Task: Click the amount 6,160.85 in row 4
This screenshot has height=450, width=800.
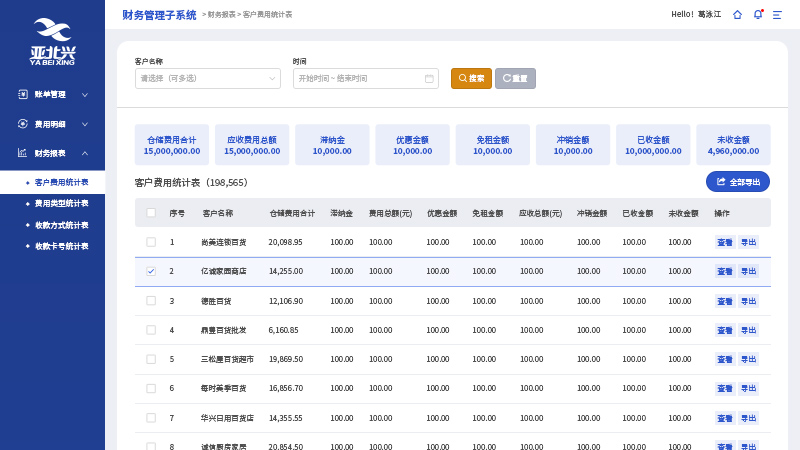Action: coord(283,330)
